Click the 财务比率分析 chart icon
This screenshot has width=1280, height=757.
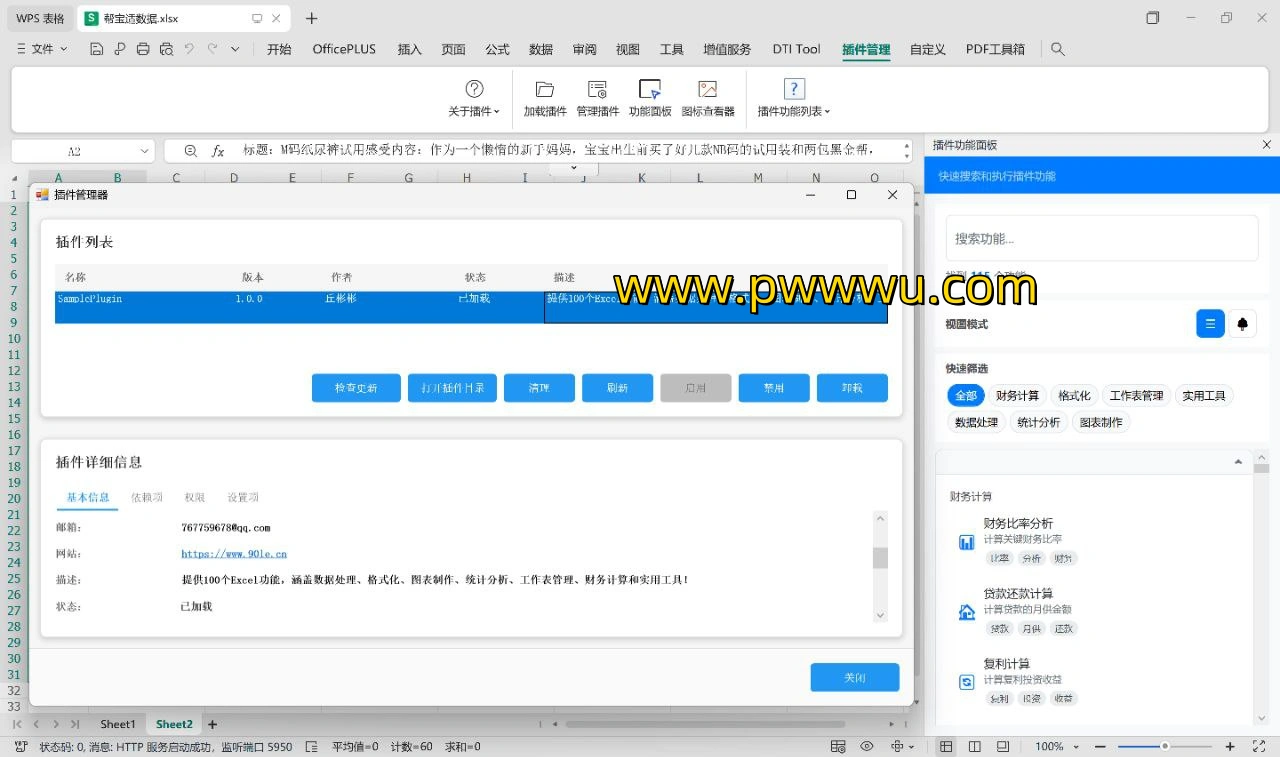click(x=967, y=542)
